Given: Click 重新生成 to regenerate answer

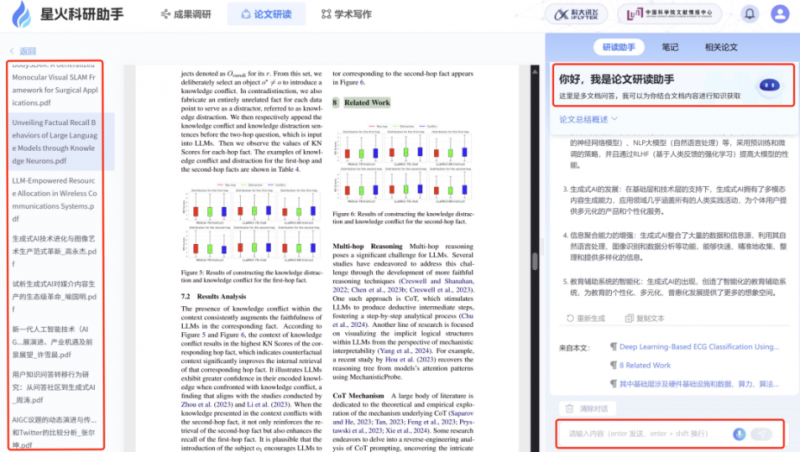Looking at the screenshot, I should click(586, 318).
